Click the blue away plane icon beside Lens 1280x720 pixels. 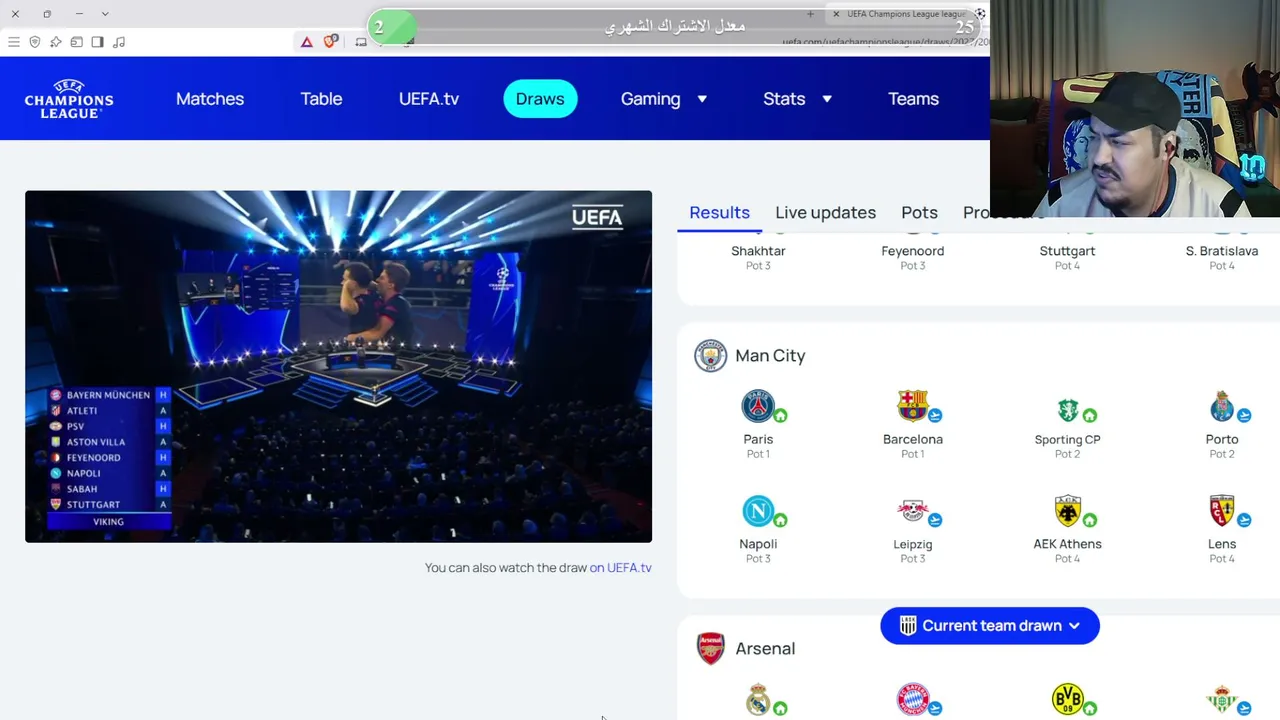click(1244, 520)
